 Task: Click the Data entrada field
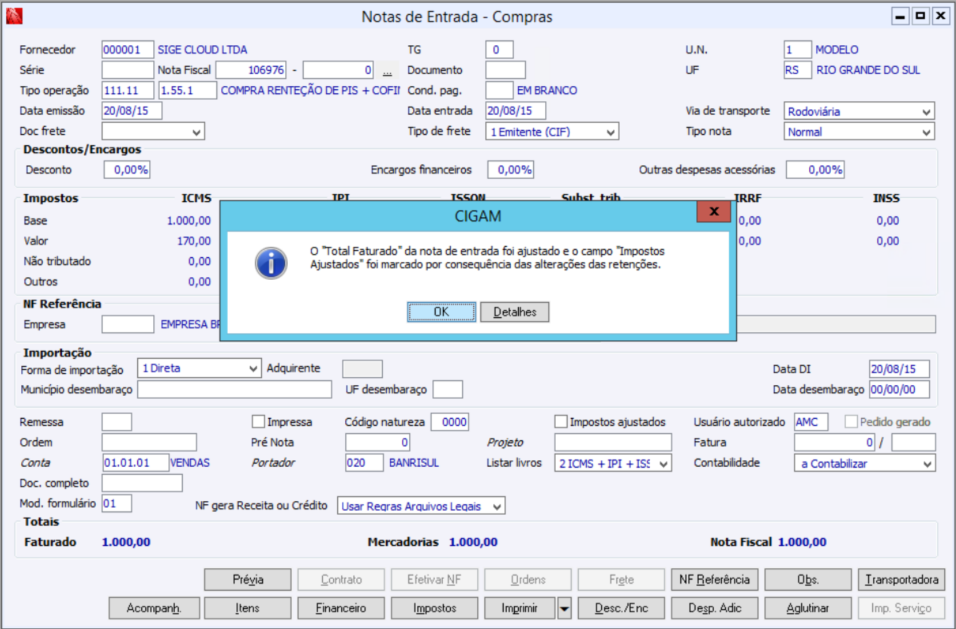pos(515,111)
